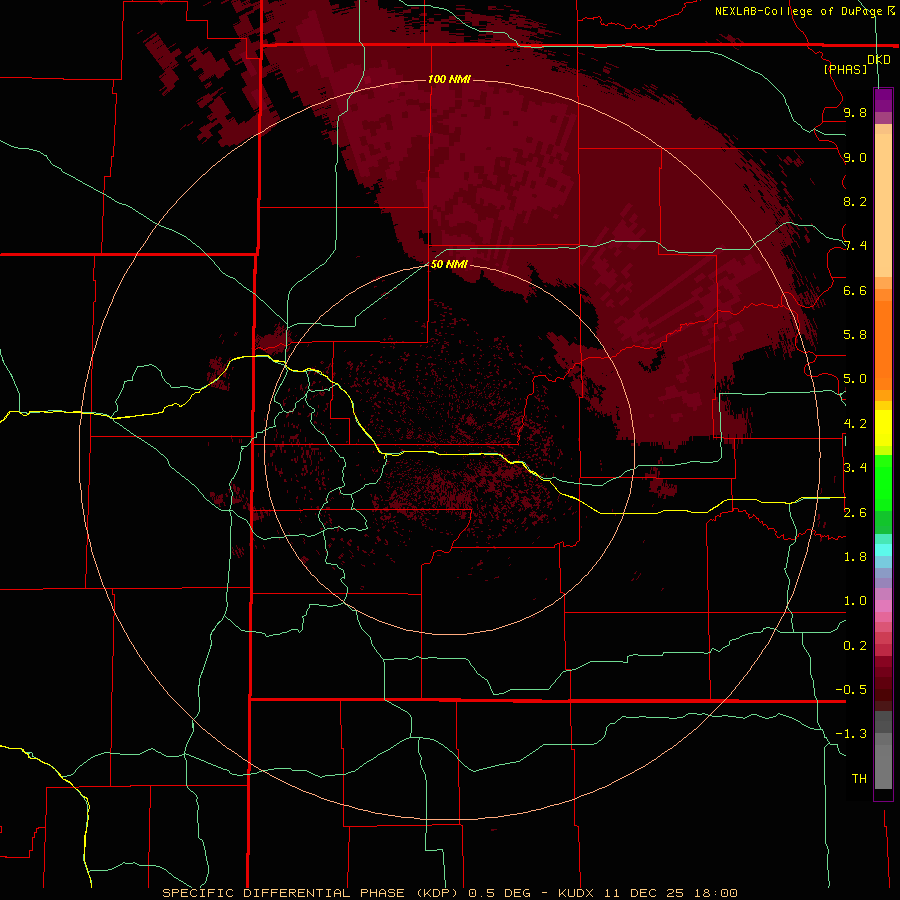Click the 5.8 legend value
Screen dimensions: 900x900
(x=855, y=335)
